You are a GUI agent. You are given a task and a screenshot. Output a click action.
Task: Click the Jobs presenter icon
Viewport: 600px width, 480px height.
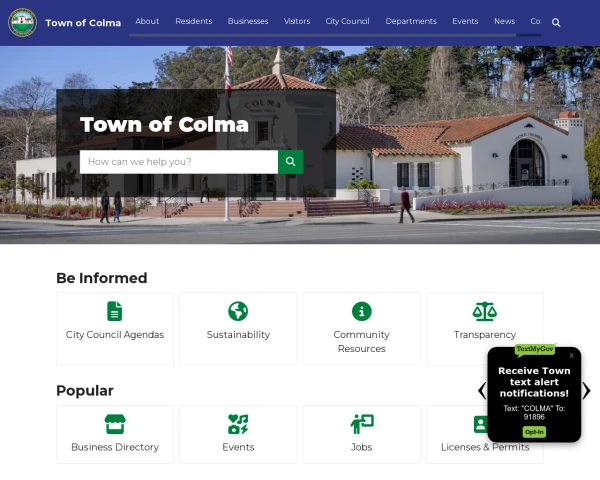pos(362,424)
